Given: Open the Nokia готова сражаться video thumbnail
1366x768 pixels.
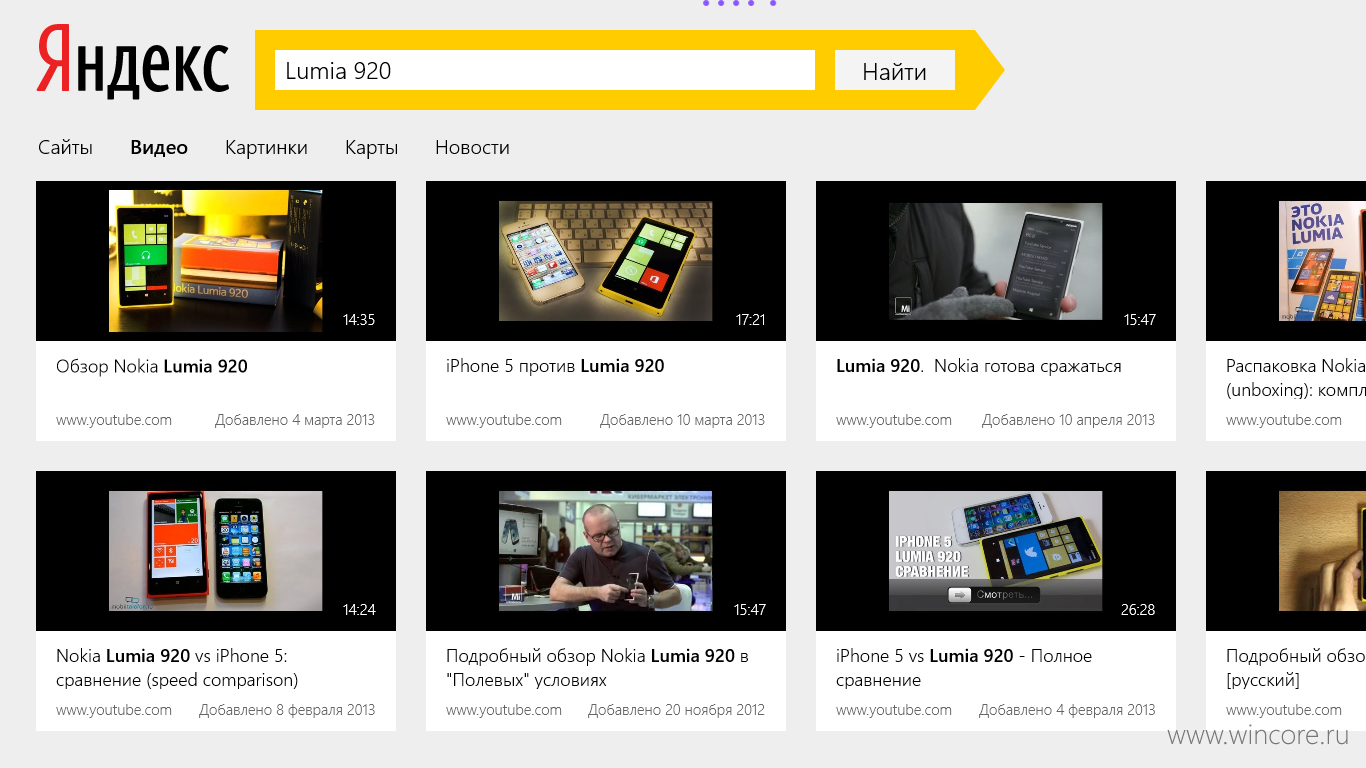Looking at the screenshot, I should coord(996,261).
